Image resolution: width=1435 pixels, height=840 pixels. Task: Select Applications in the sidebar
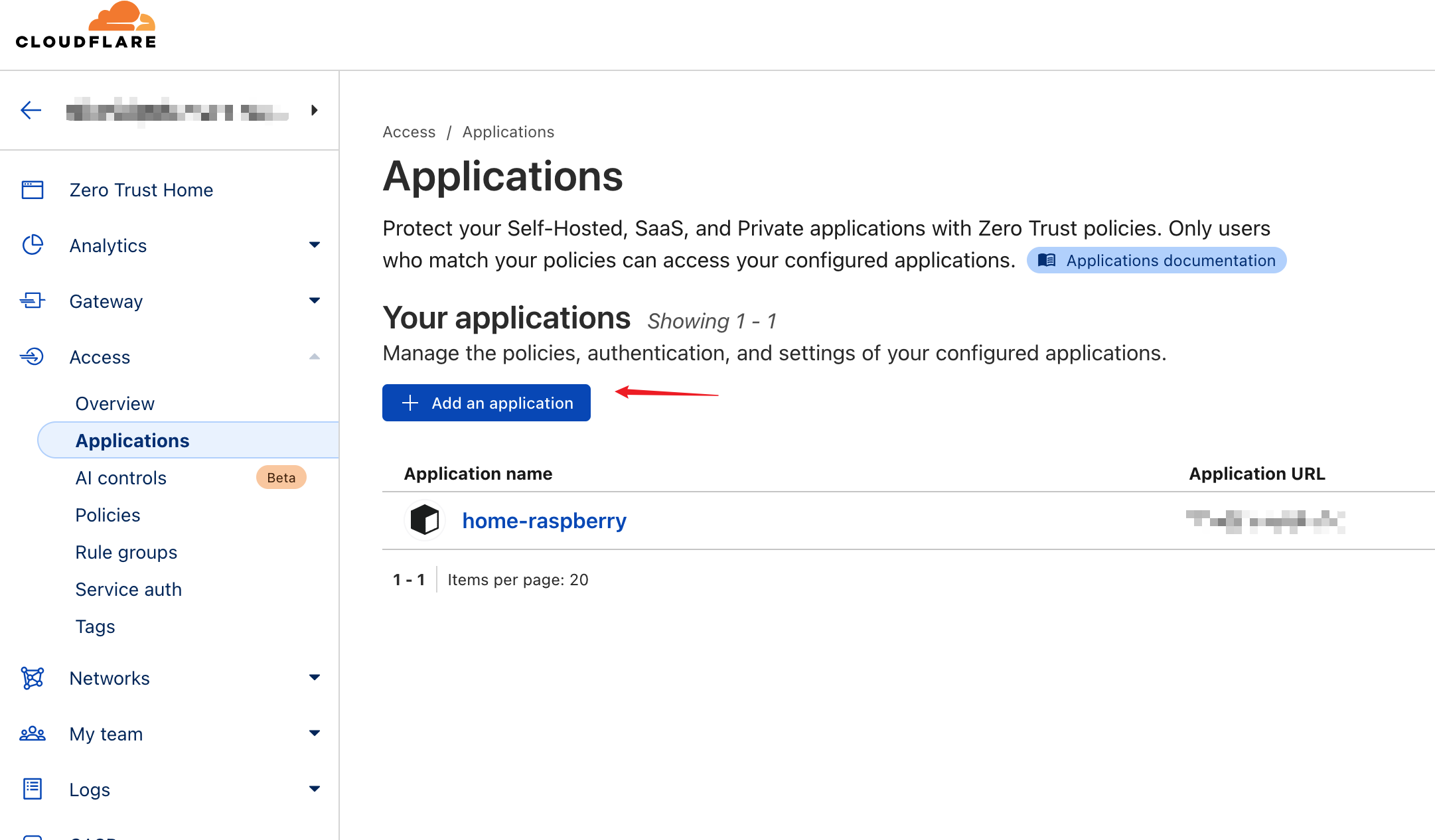[188, 440]
